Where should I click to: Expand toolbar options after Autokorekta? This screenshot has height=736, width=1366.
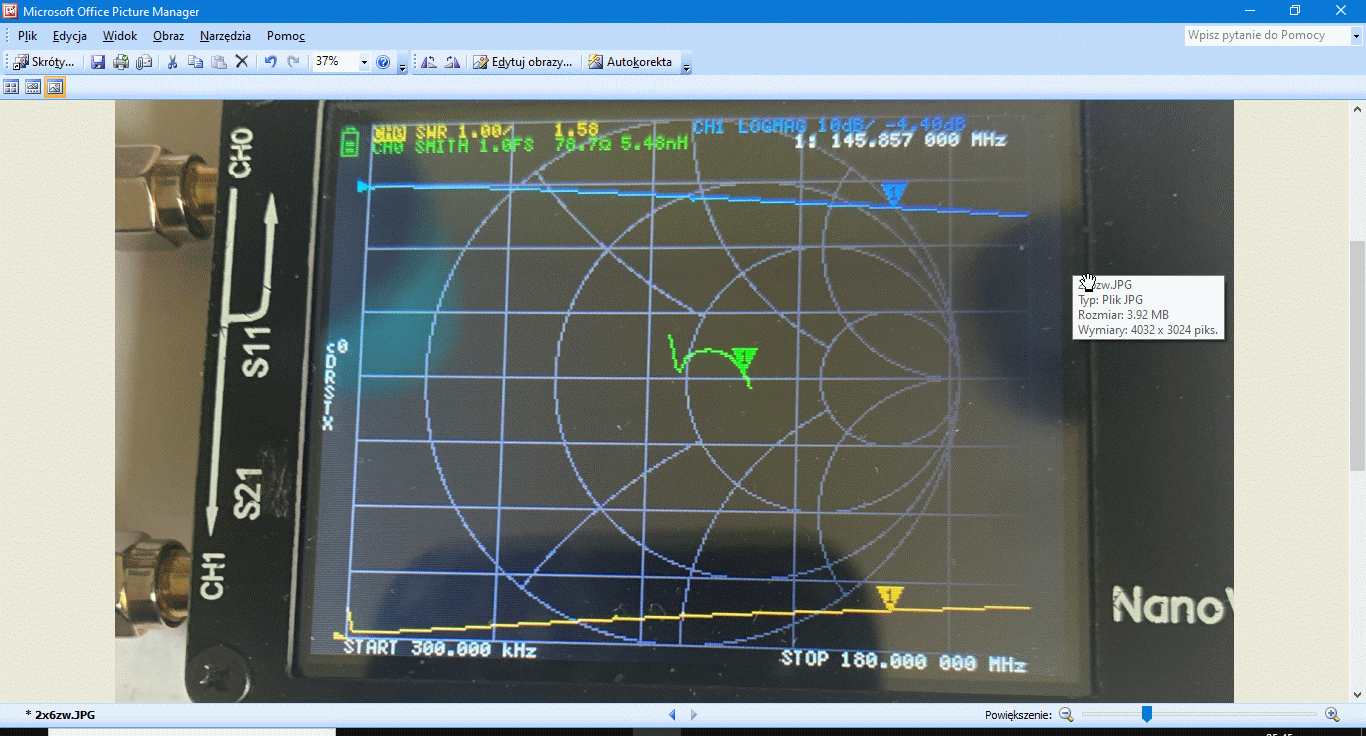[x=686, y=66]
